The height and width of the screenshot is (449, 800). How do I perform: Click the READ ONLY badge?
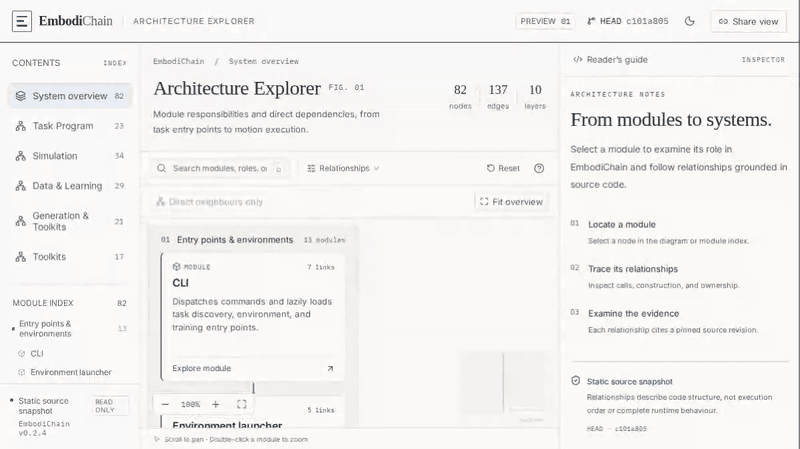point(110,406)
